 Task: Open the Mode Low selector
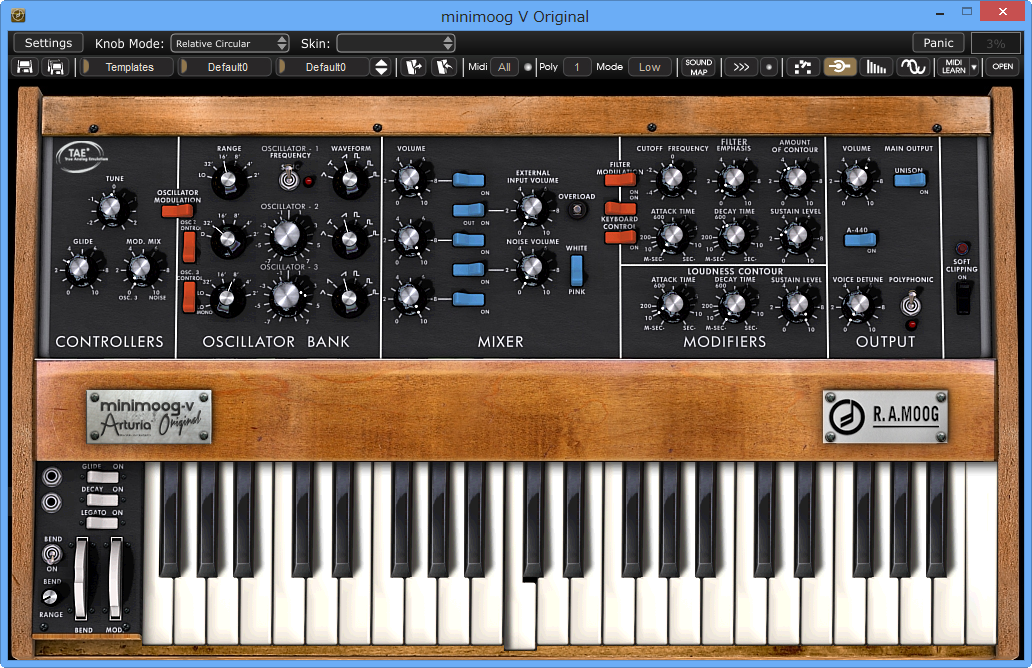(x=650, y=67)
